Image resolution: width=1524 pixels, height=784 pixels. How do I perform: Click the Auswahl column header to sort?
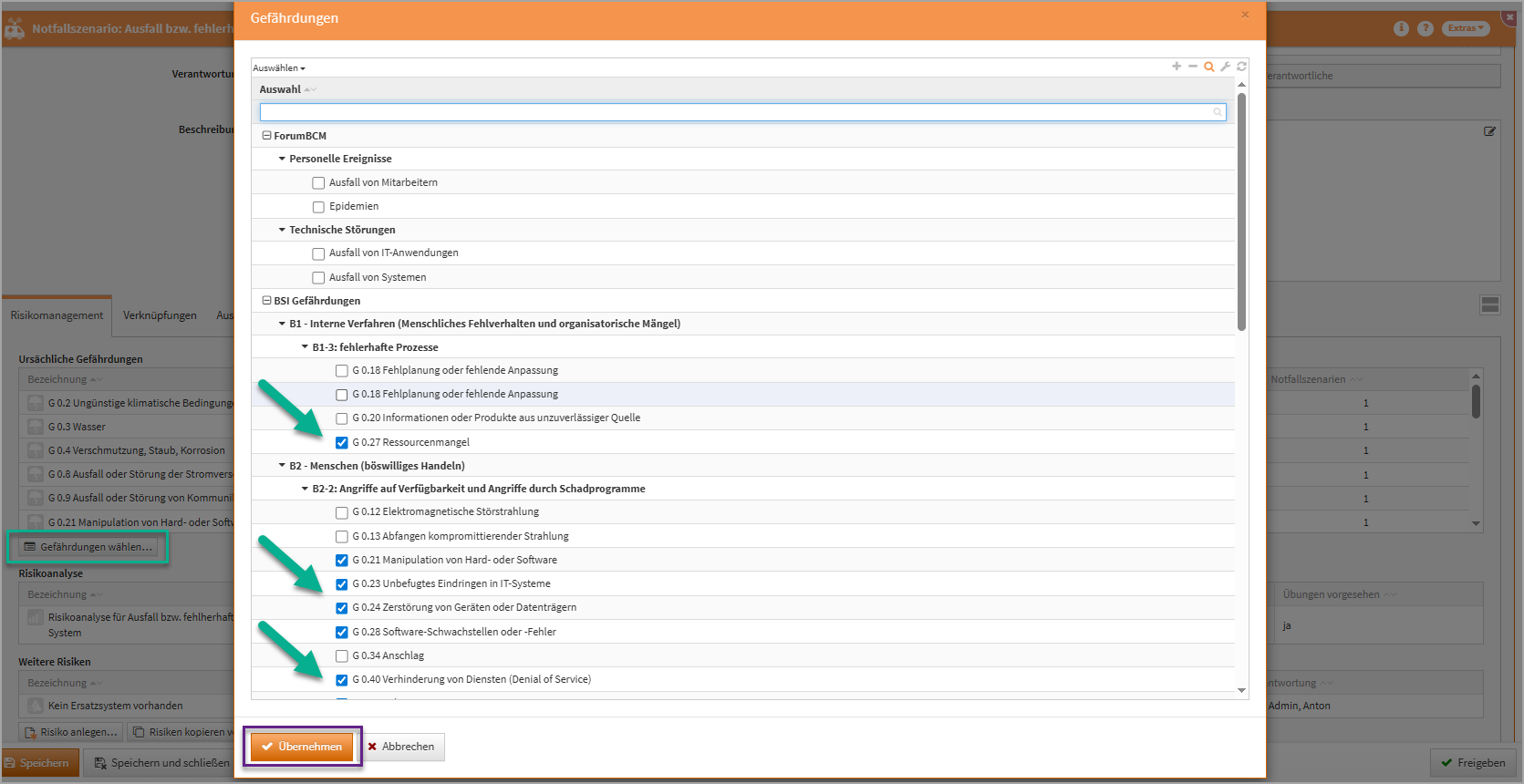coord(280,89)
